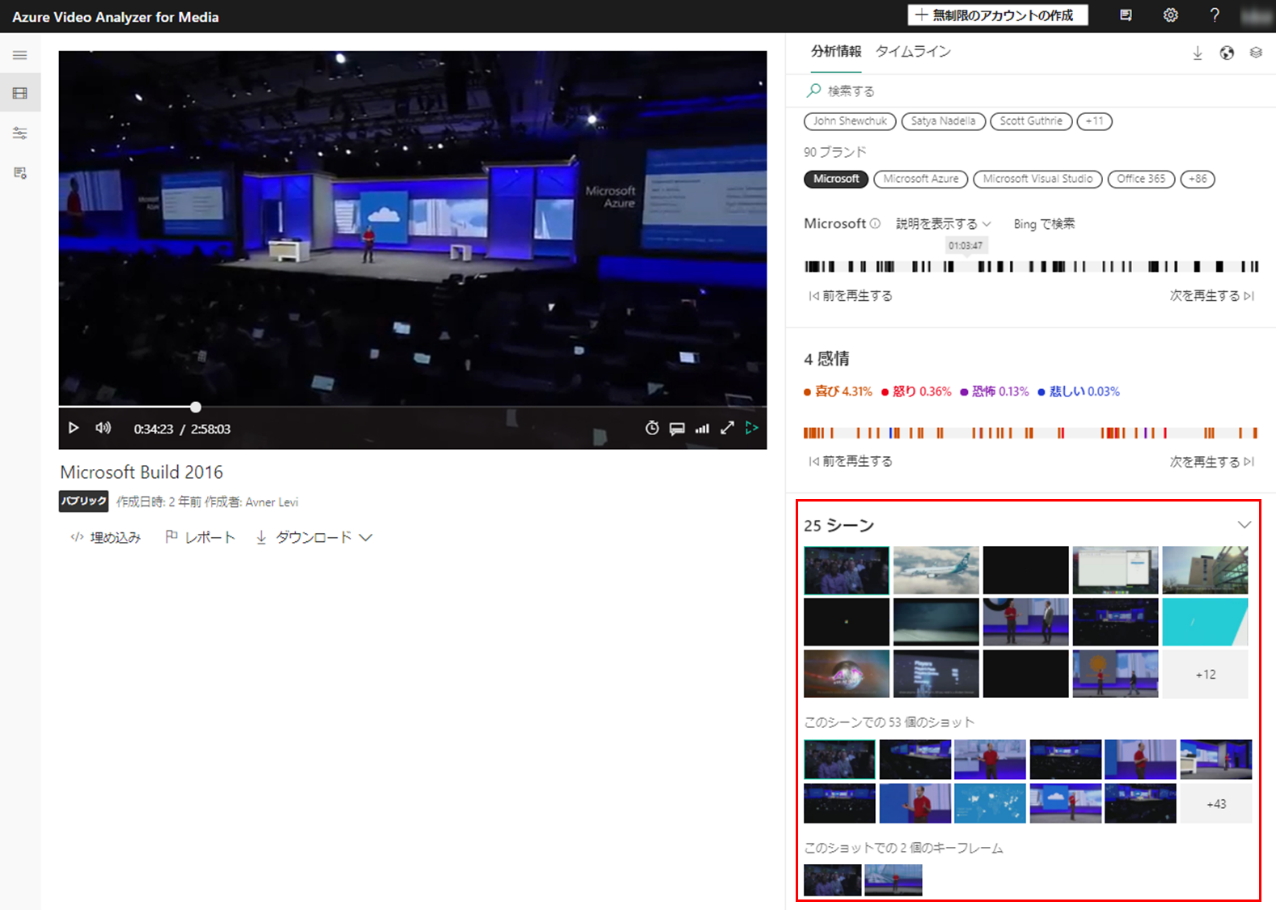1276x910 pixels.
Task: Toggle the 怒り 0.36% emotion filter
Action: (x=916, y=392)
